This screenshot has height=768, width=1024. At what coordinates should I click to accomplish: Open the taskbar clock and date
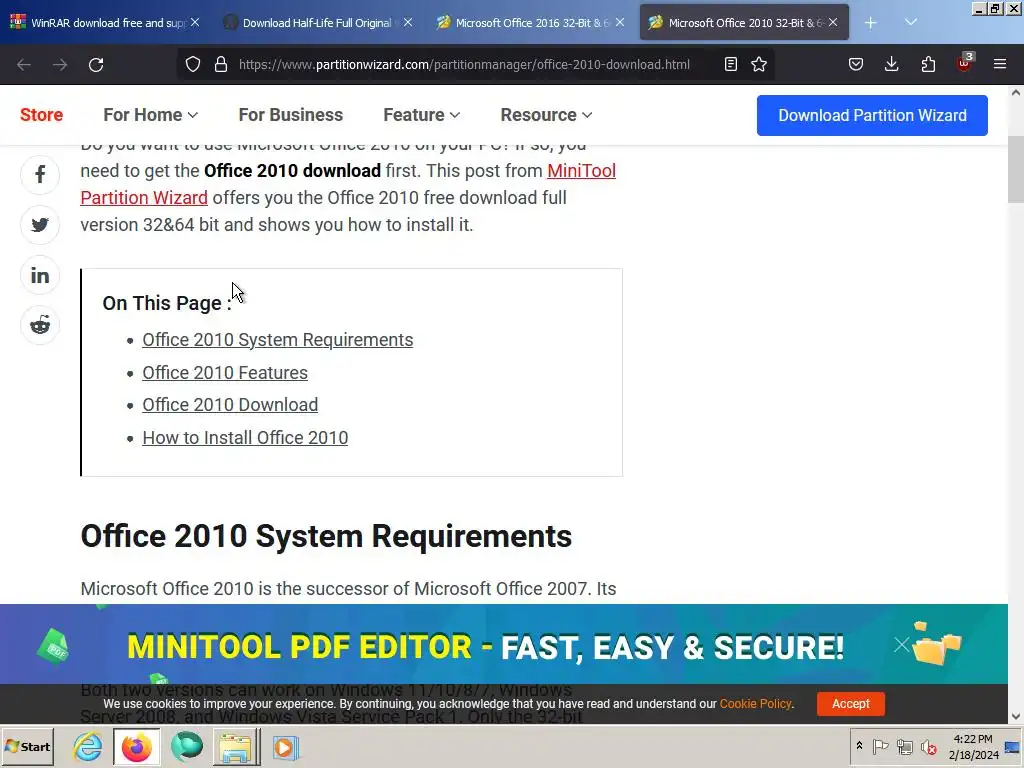click(973, 746)
